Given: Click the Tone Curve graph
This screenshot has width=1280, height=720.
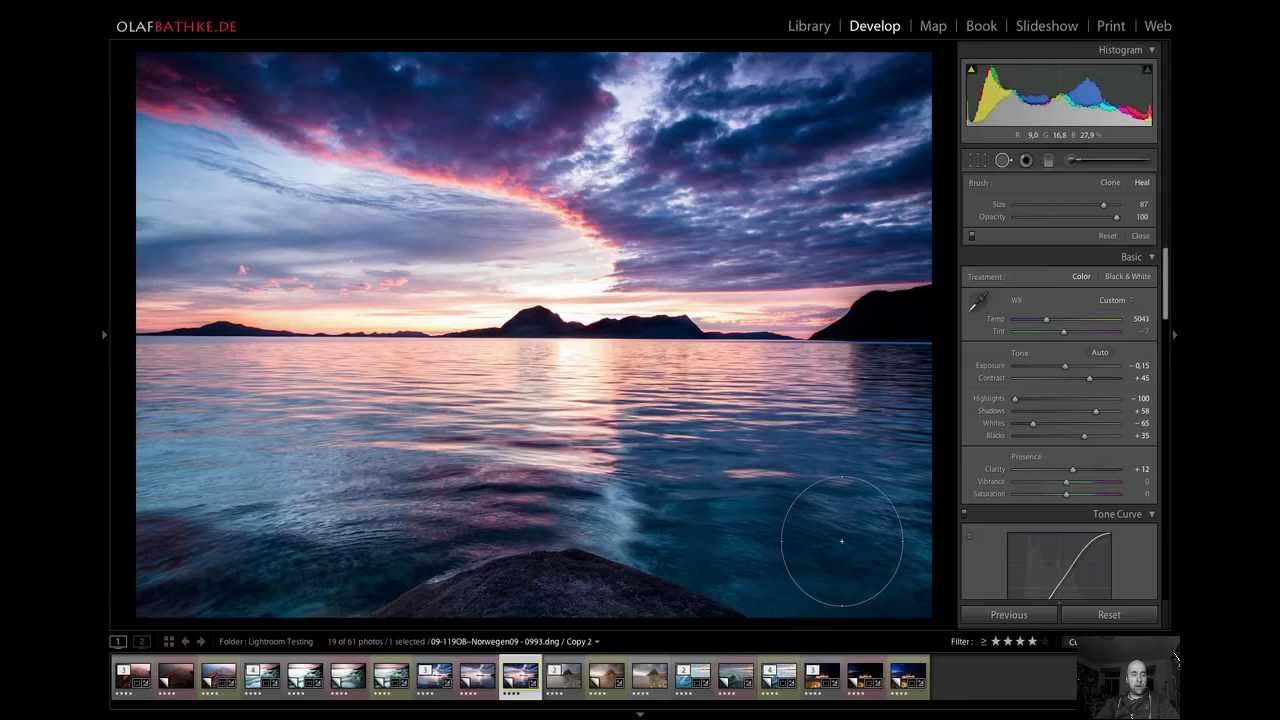Looking at the screenshot, I should point(1059,565).
